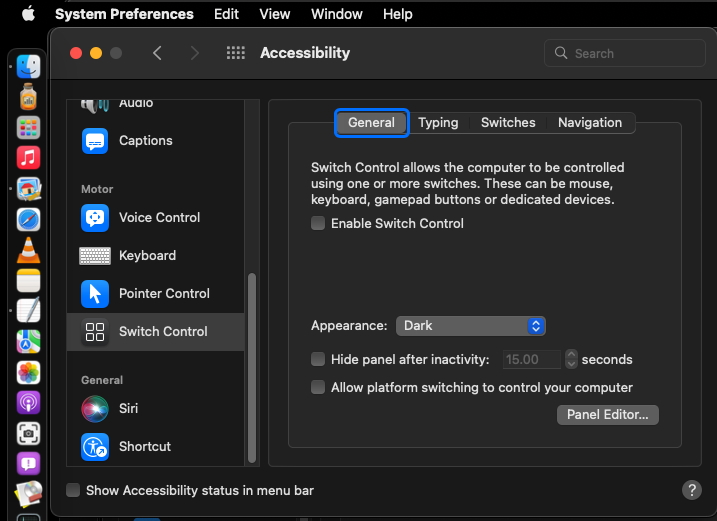Click the inactivity seconds stepper arrows
This screenshot has width=717, height=521.
click(x=571, y=359)
